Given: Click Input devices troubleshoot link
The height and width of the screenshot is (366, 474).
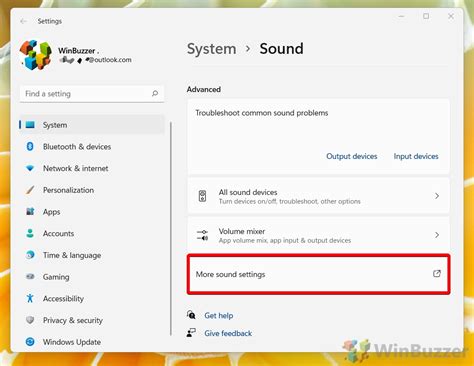Looking at the screenshot, I should click(x=416, y=156).
